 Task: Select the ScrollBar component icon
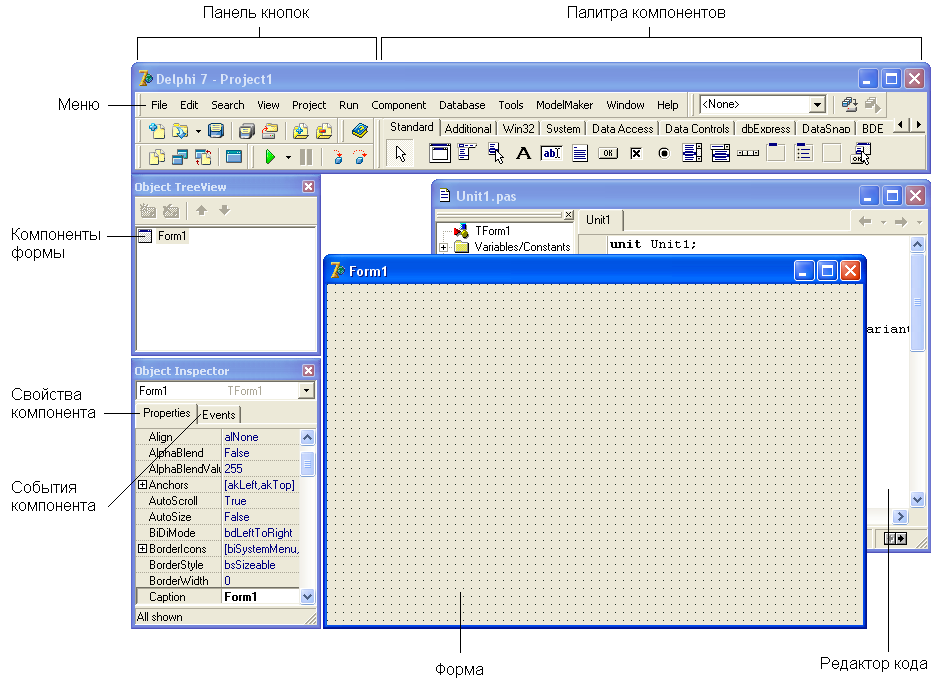coord(748,153)
